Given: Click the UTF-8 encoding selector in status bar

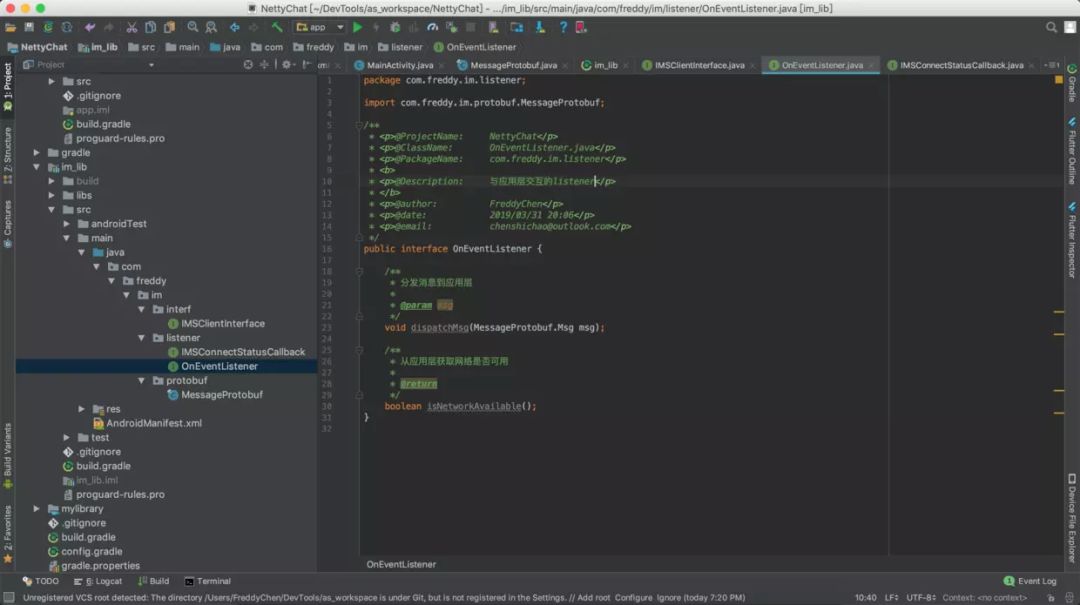Looking at the screenshot, I should [x=921, y=598].
